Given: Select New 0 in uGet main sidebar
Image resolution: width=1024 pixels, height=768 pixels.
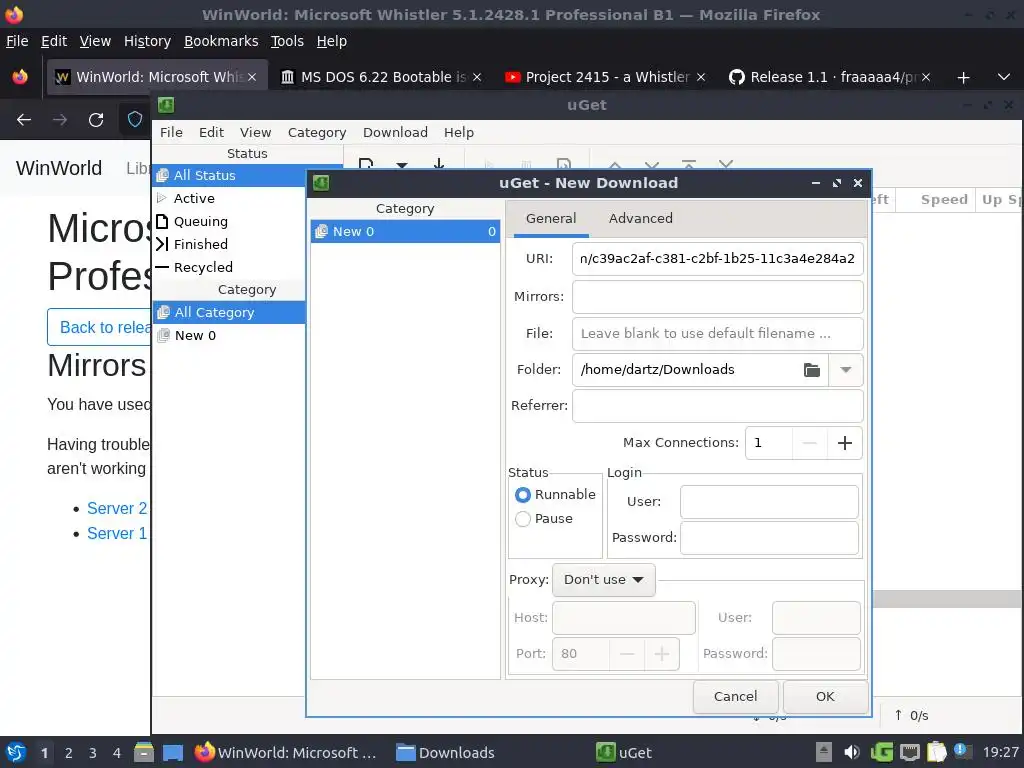Looking at the screenshot, I should 229,336.
